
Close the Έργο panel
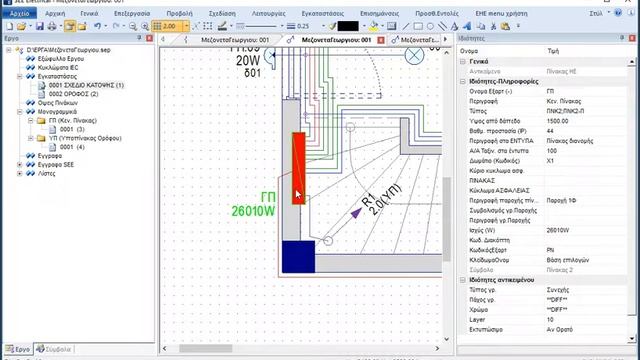(150, 38)
